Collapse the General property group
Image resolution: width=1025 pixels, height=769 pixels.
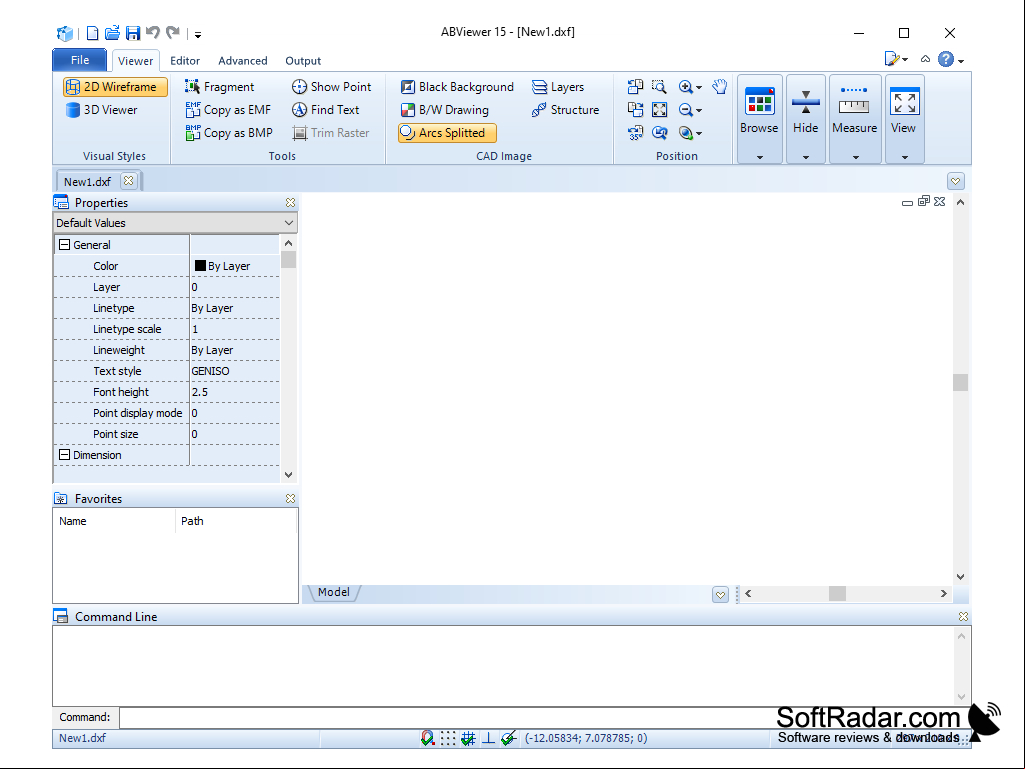click(64, 245)
